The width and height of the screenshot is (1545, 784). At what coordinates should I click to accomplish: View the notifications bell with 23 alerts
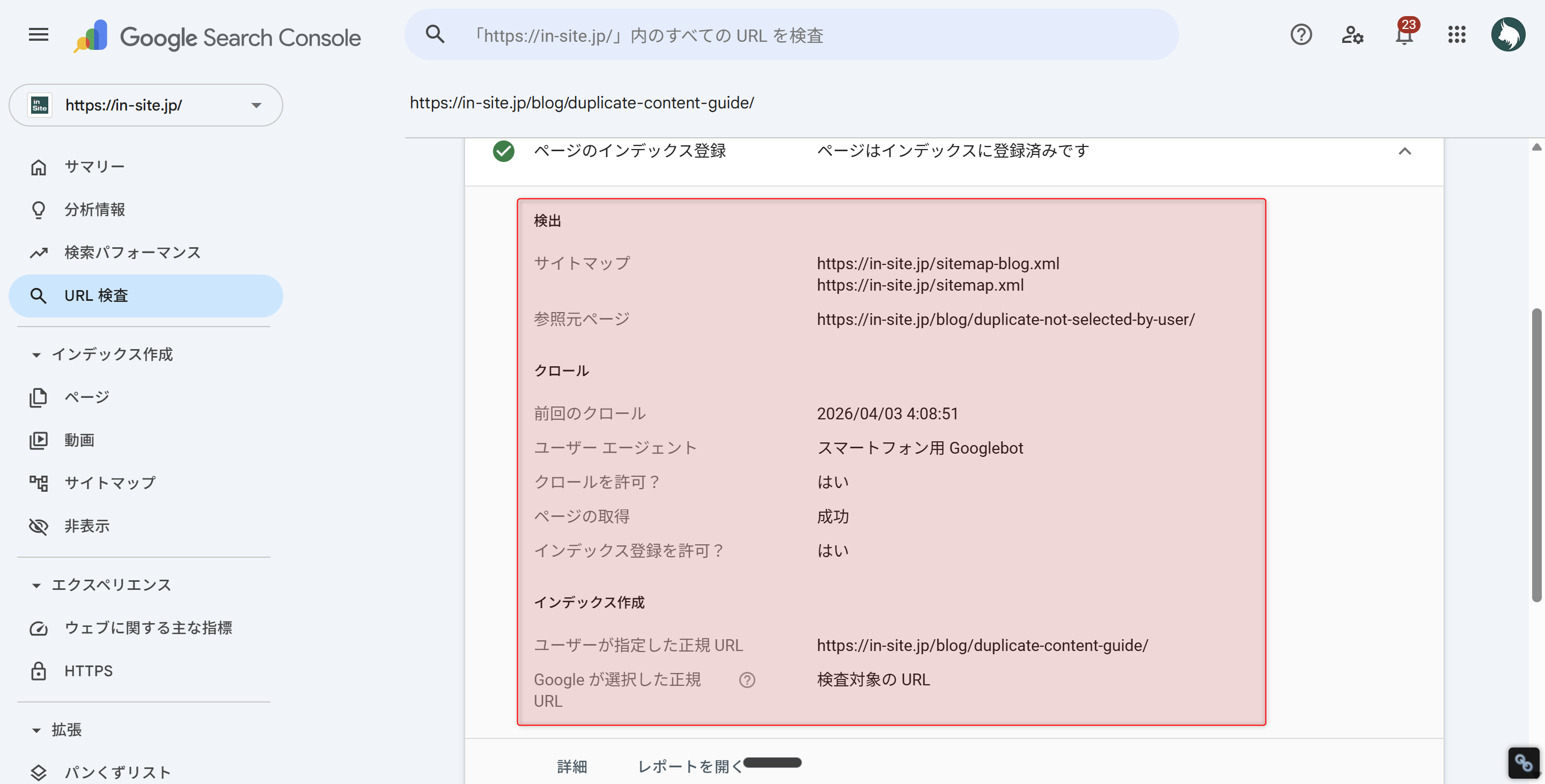click(1403, 36)
